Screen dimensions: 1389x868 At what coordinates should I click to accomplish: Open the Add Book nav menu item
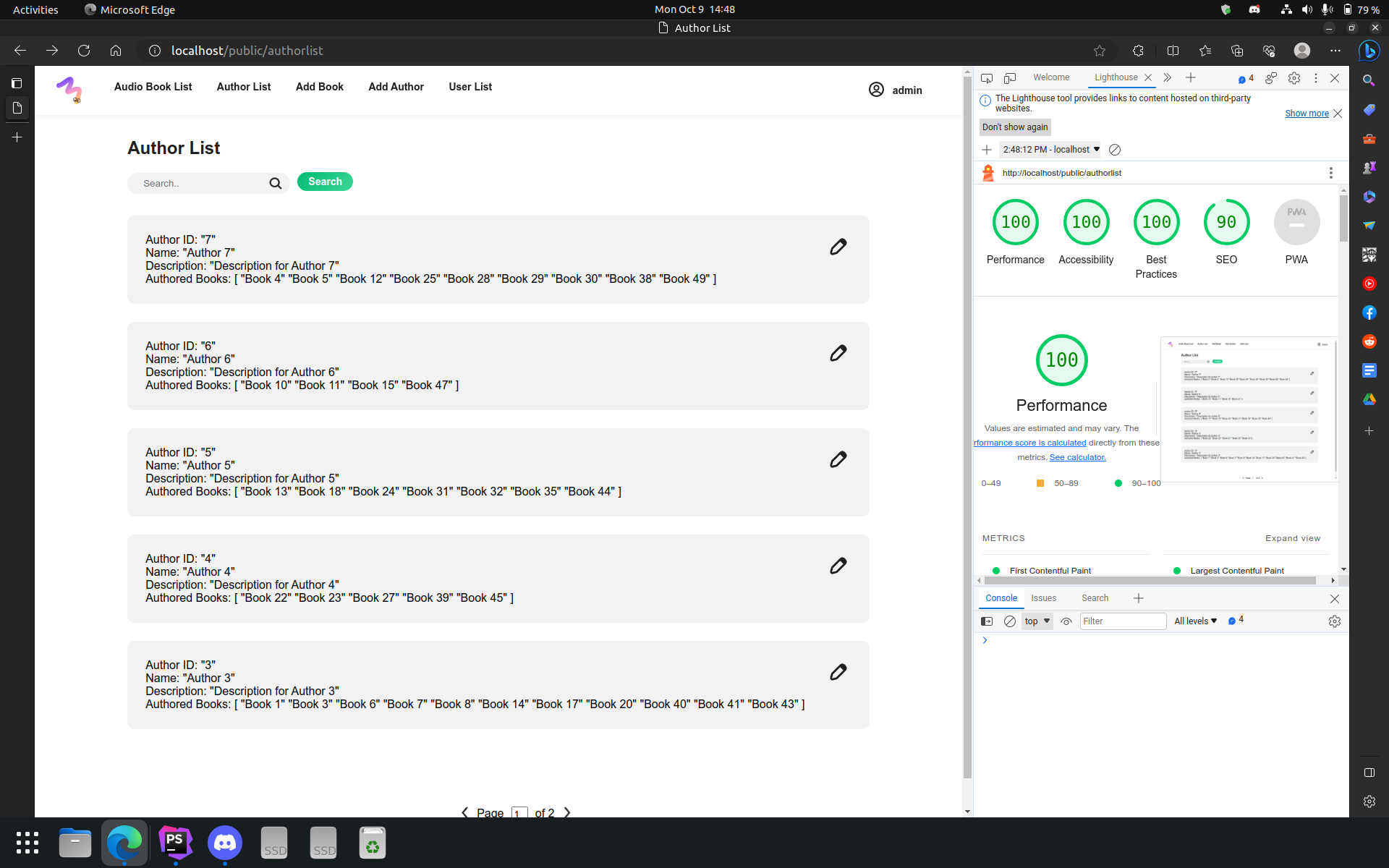pyautogui.click(x=319, y=87)
